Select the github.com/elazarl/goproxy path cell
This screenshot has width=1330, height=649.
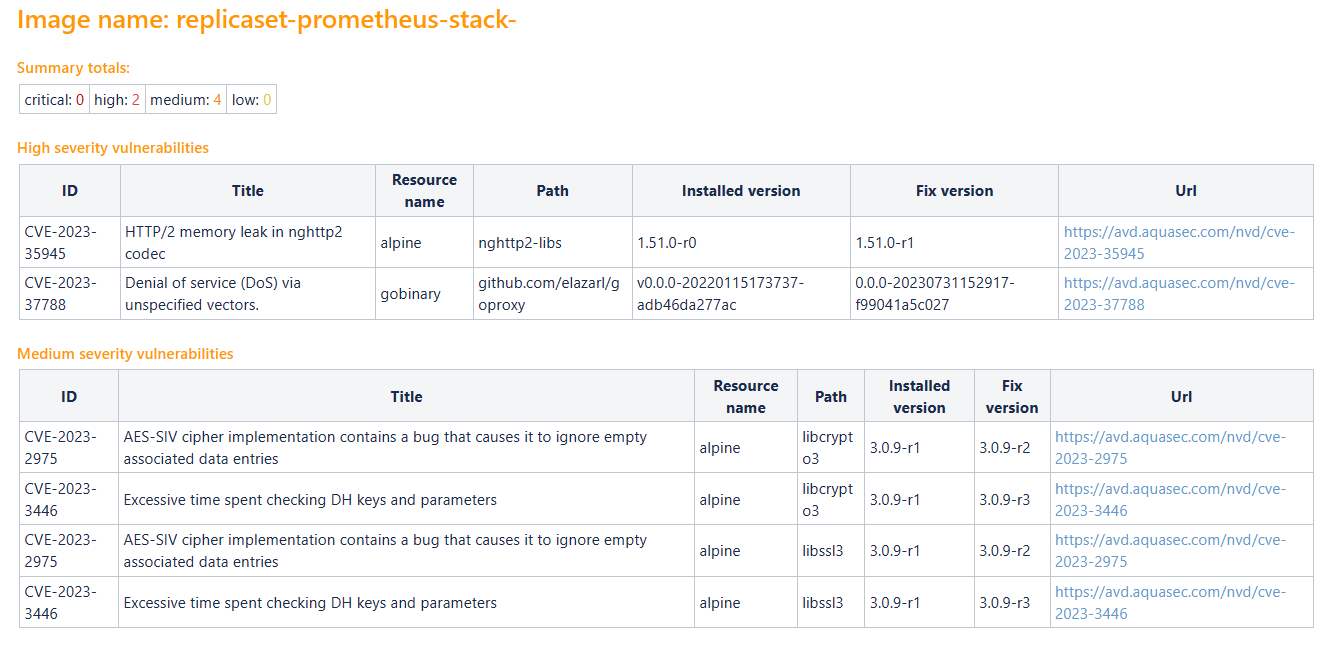click(x=552, y=293)
